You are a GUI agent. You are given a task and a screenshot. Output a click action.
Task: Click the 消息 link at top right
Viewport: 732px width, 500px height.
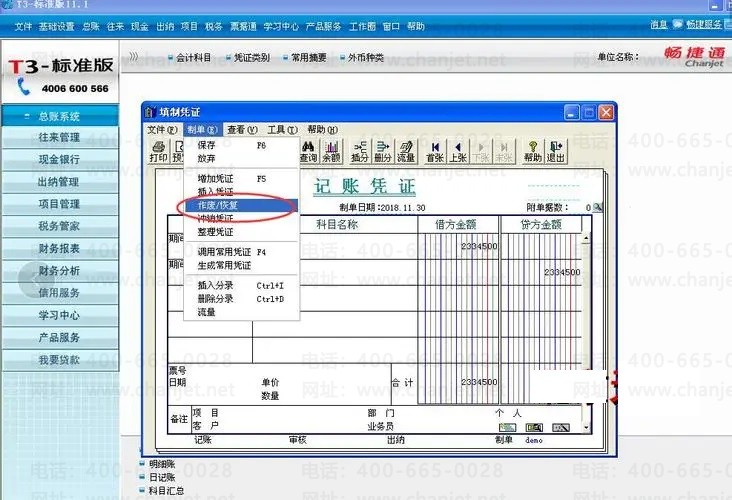pyautogui.click(x=659, y=24)
